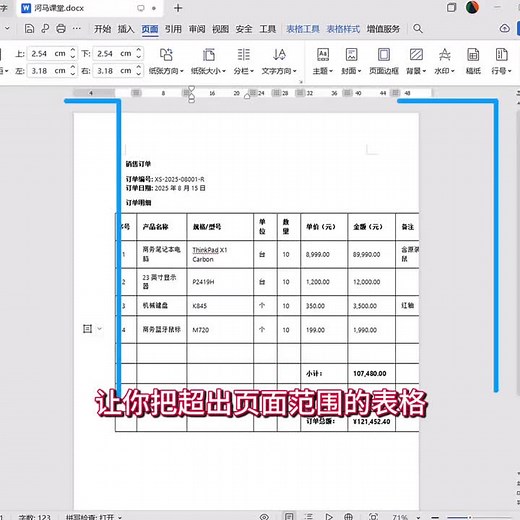Open a new tab with the plus button
The image size is (520, 520).
[x=178, y=8]
